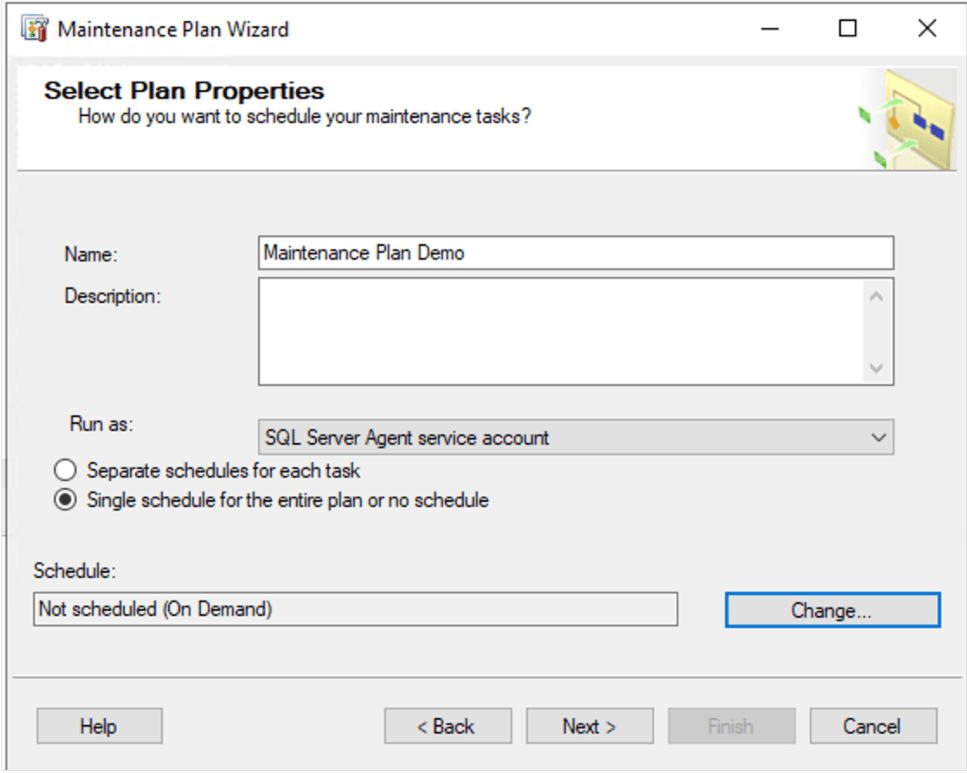Image resolution: width=967 pixels, height=773 pixels.
Task: Expand the Run as dropdown arrow
Action: click(878, 438)
